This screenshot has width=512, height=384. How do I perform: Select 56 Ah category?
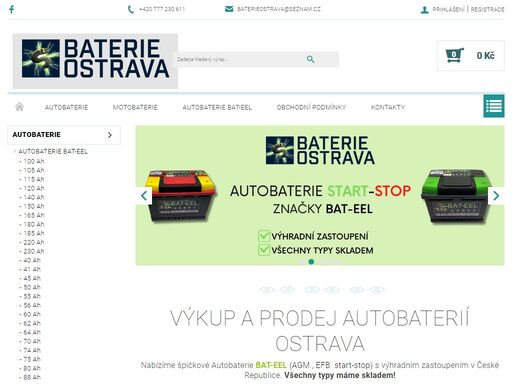(32, 305)
